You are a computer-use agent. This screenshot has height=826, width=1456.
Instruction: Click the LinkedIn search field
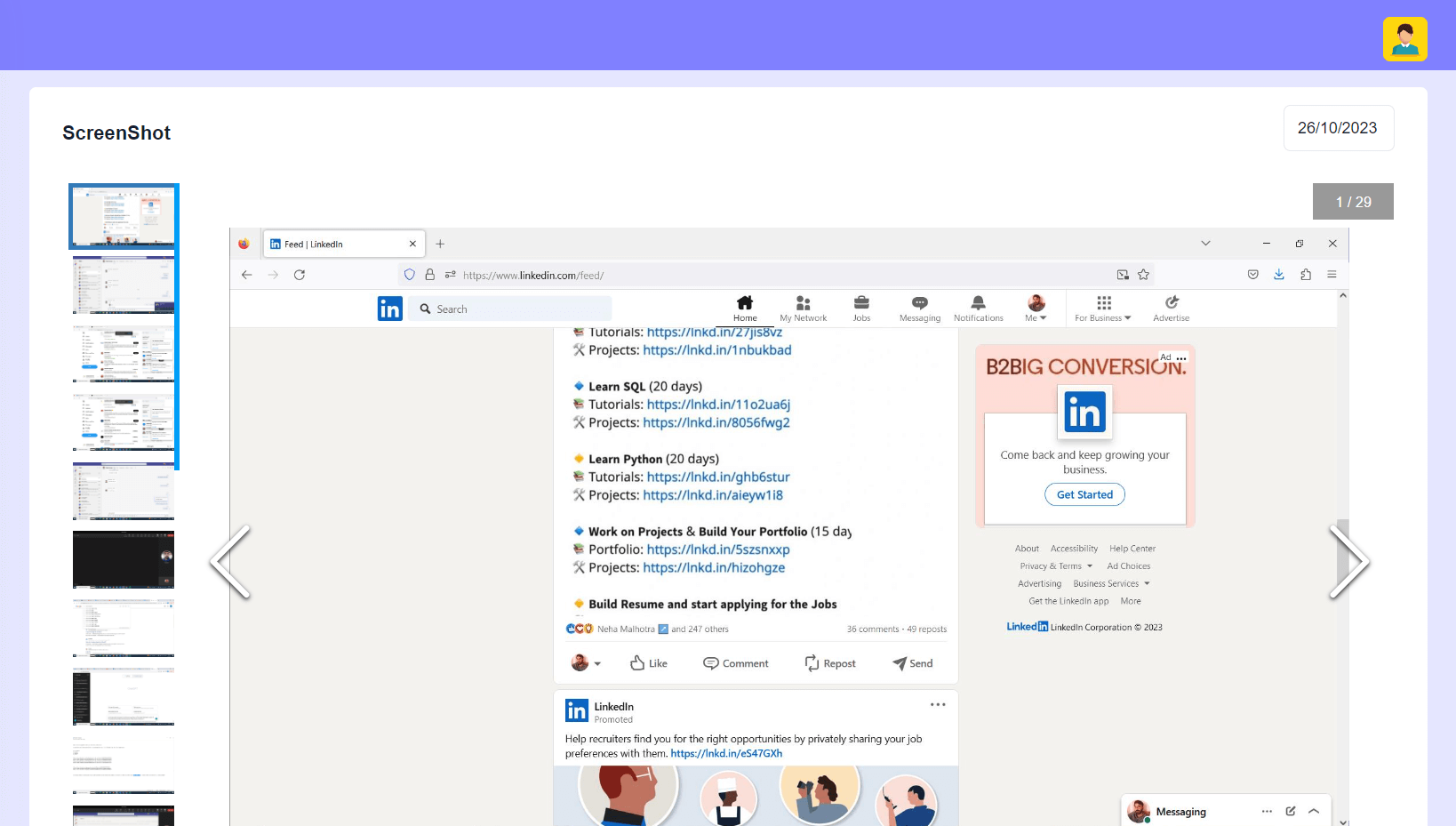click(x=510, y=309)
